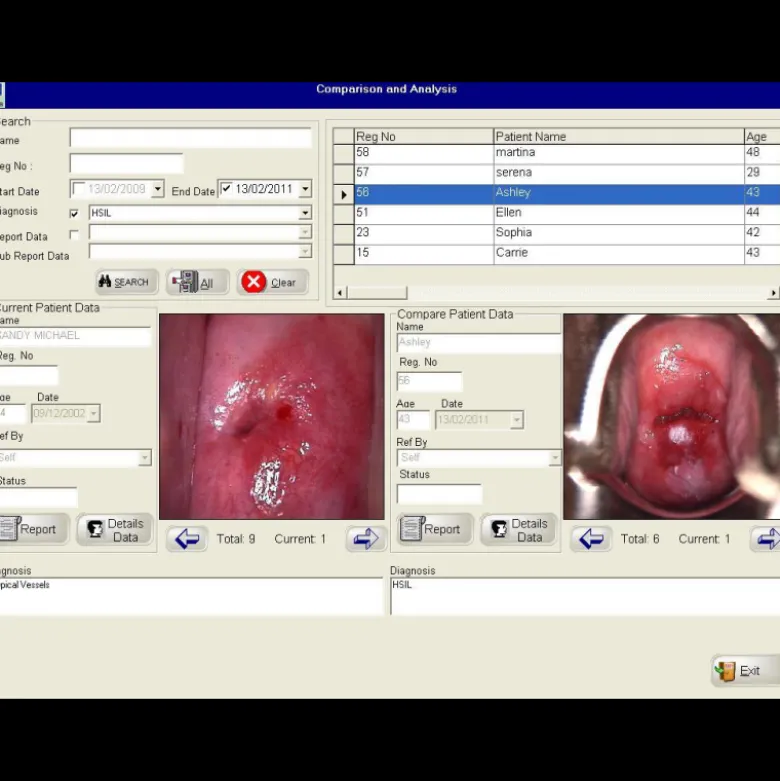Screen dimensions: 780x781
Task: Open Report for current patient Sandy Michael
Action: pos(33,528)
